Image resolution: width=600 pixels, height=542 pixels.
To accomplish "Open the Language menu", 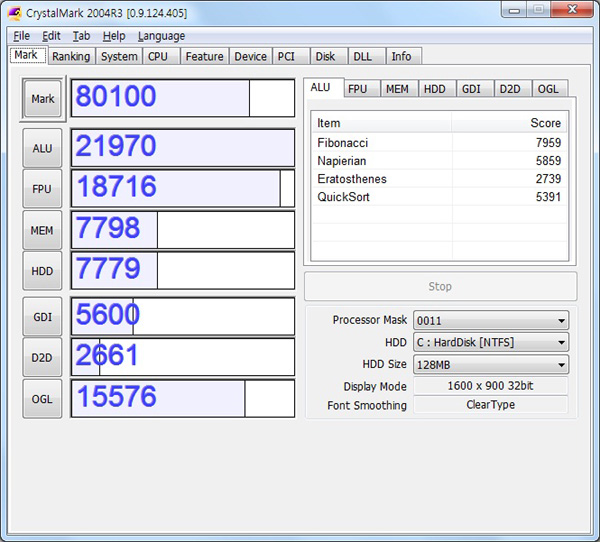I will [x=161, y=36].
